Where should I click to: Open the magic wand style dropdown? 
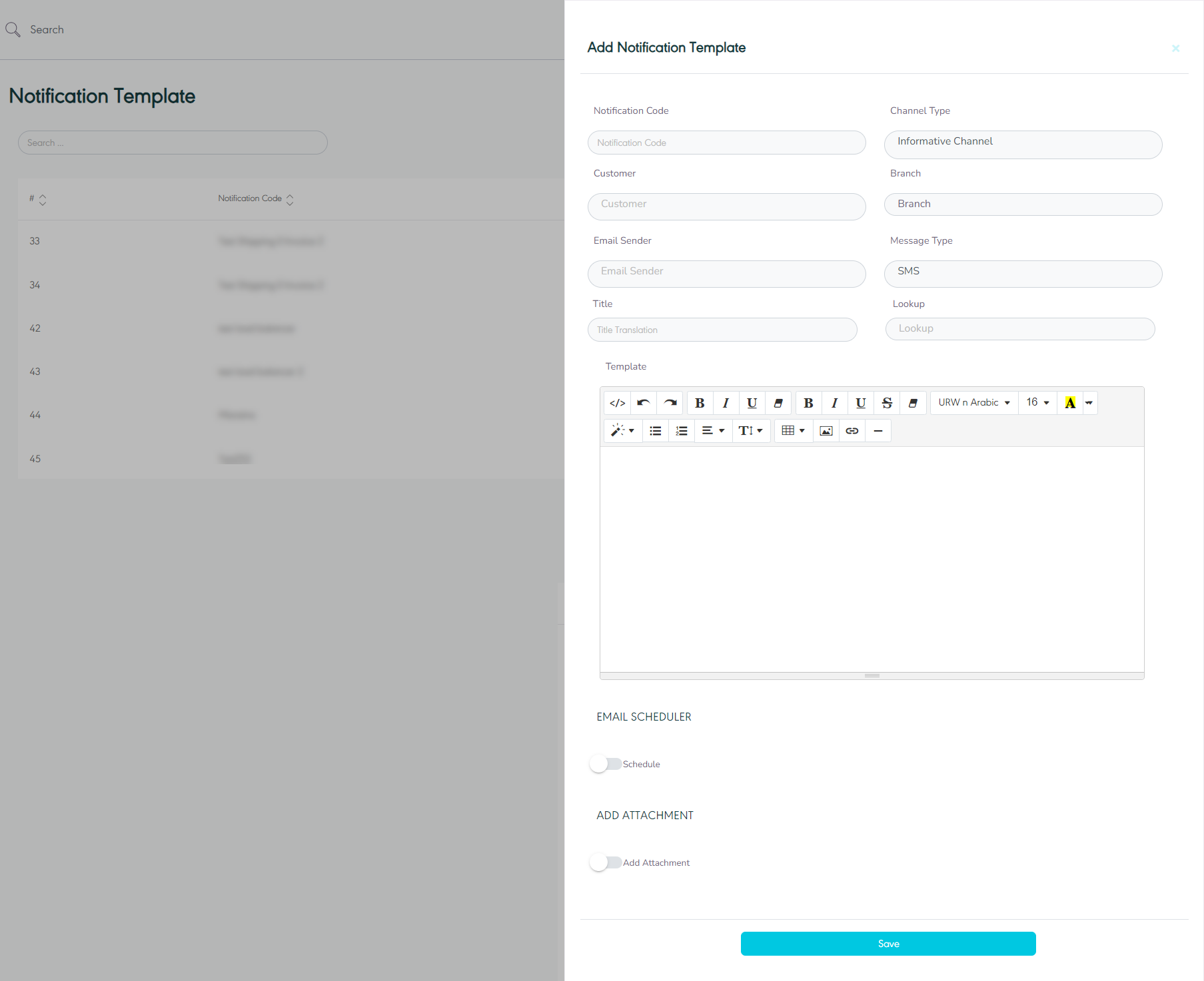point(623,431)
